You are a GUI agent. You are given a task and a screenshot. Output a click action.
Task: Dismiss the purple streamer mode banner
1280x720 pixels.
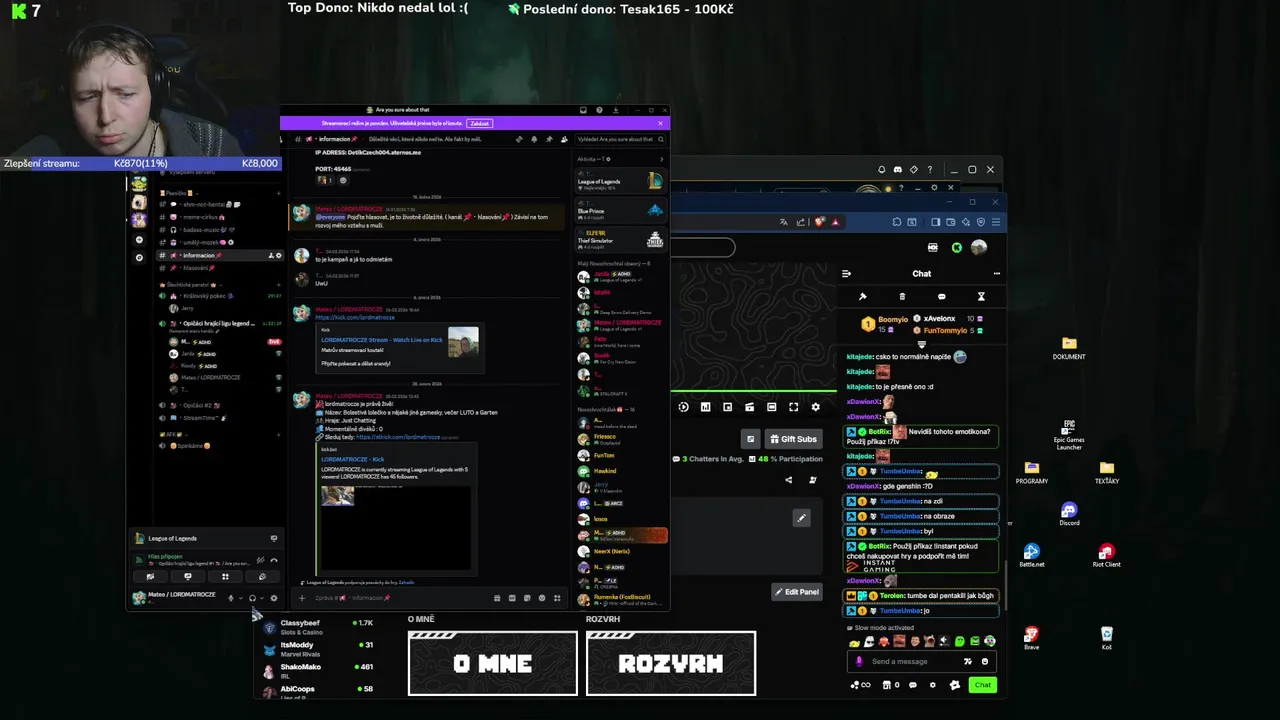pos(660,123)
